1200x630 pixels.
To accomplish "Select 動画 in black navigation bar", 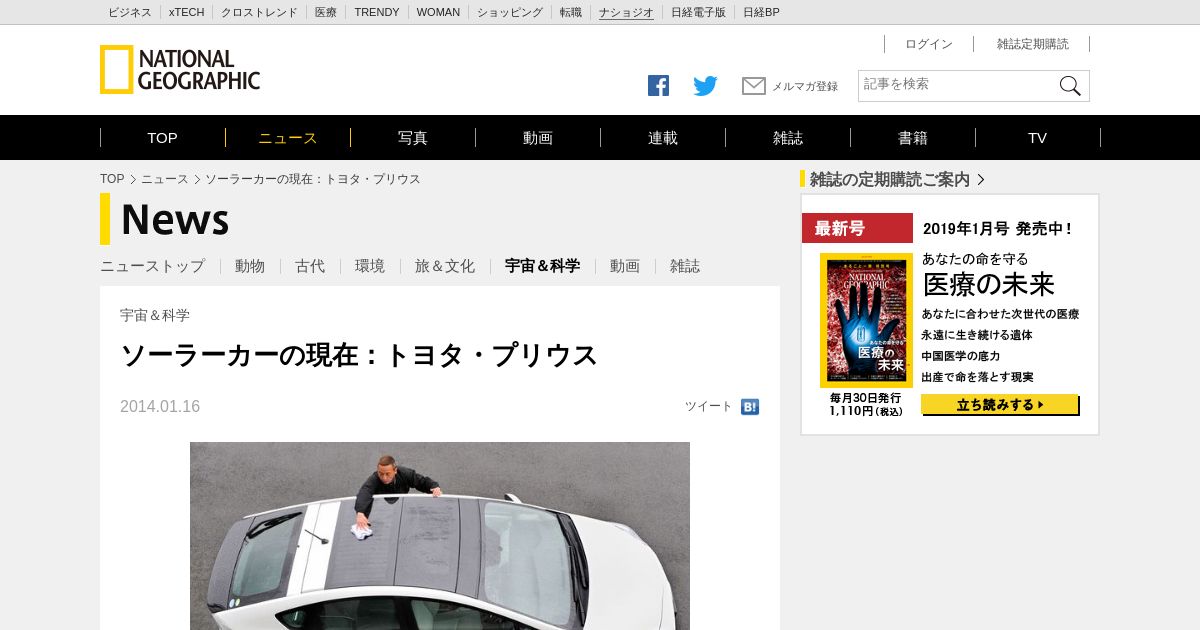I will click(x=538, y=138).
